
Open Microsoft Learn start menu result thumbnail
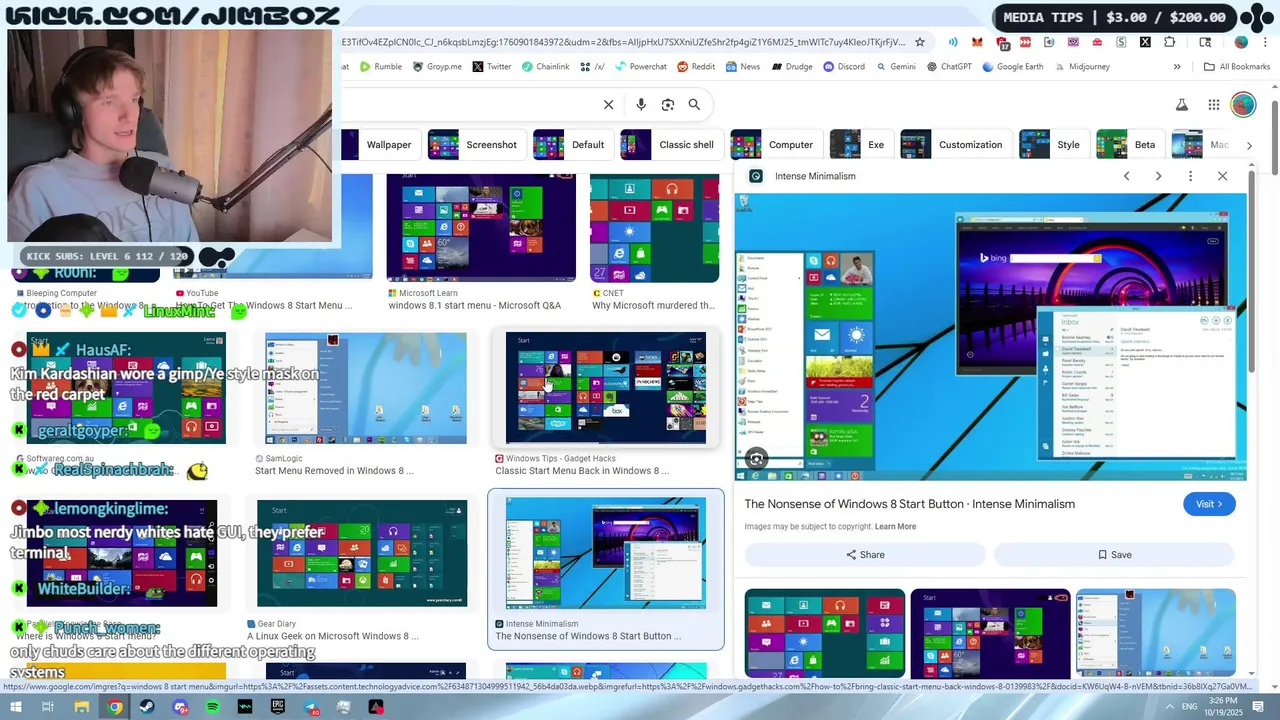click(481, 228)
